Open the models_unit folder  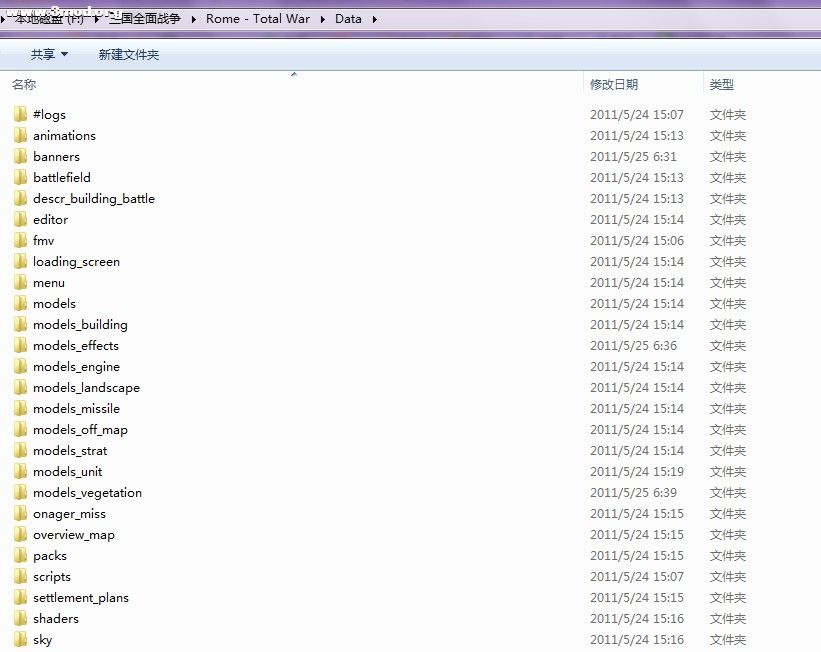point(67,471)
